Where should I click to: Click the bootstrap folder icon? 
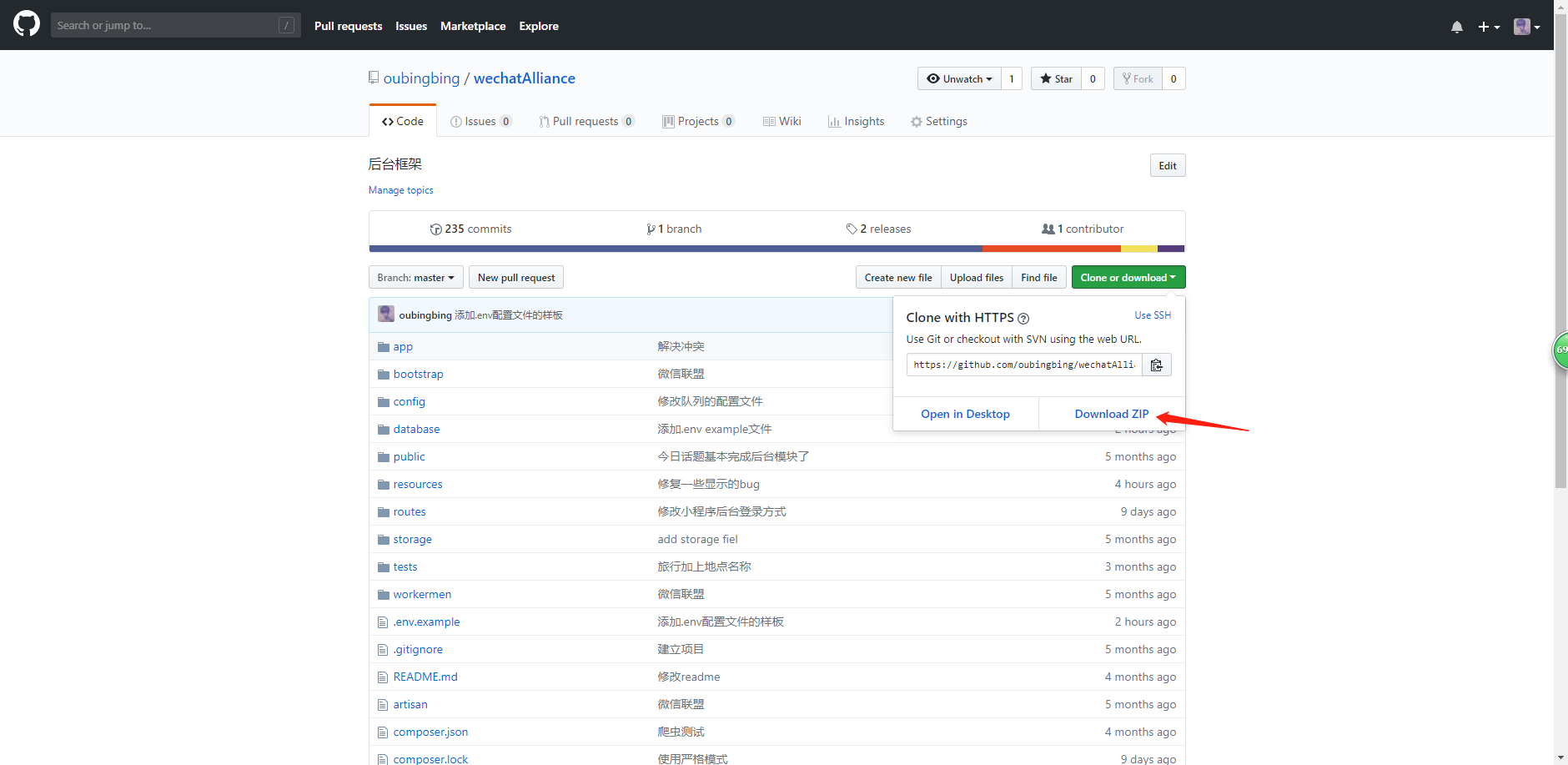384,374
